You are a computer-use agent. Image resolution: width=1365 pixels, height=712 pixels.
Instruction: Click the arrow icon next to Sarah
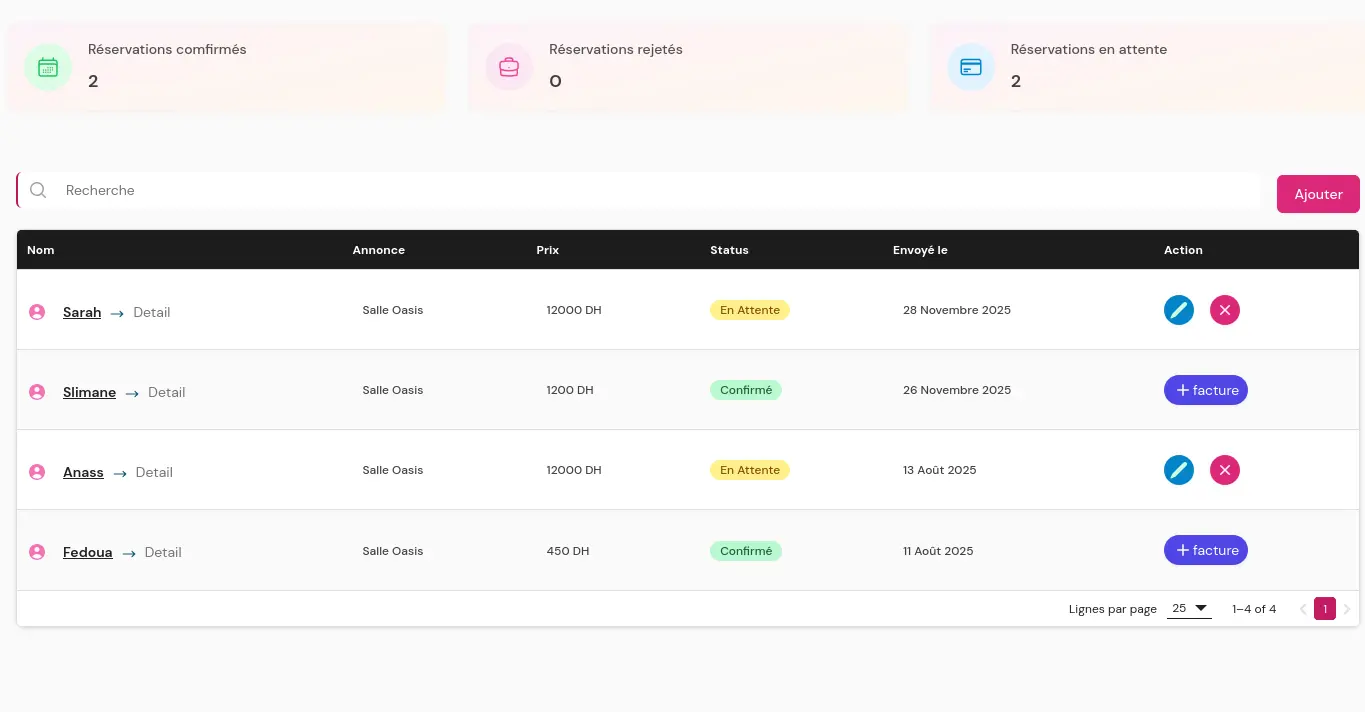pos(117,313)
